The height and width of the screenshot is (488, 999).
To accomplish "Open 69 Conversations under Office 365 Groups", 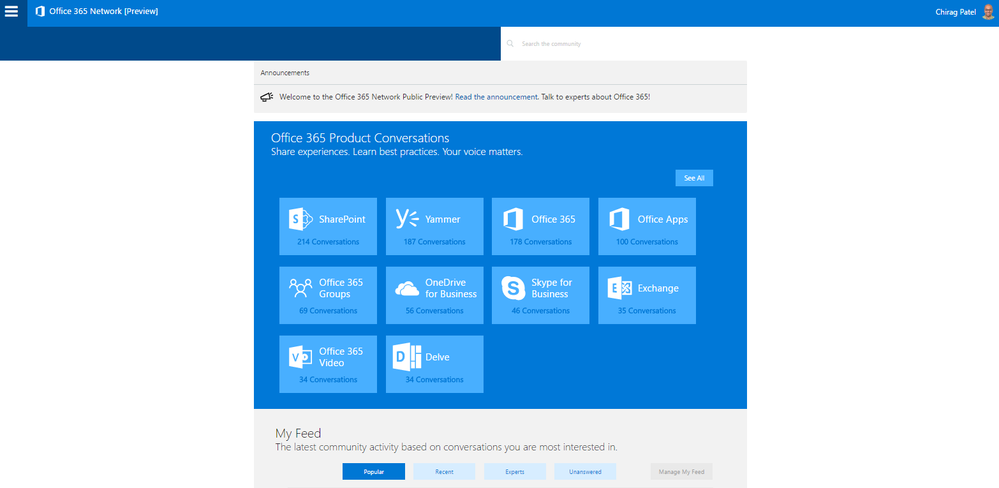I will coord(328,311).
